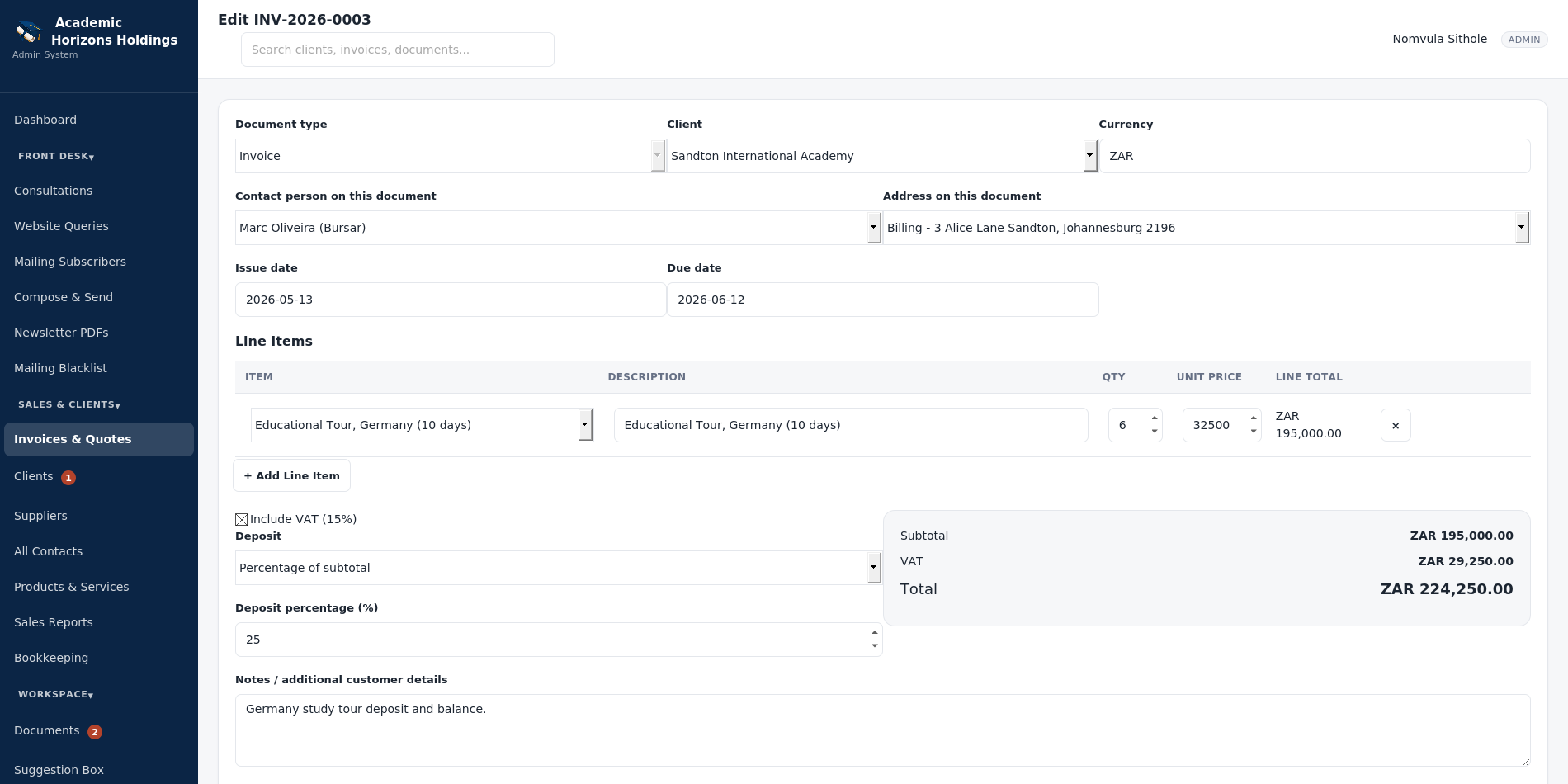Select Invoices & Quotes in sidebar
The width and height of the screenshot is (1568, 784).
(x=99, y=439)
